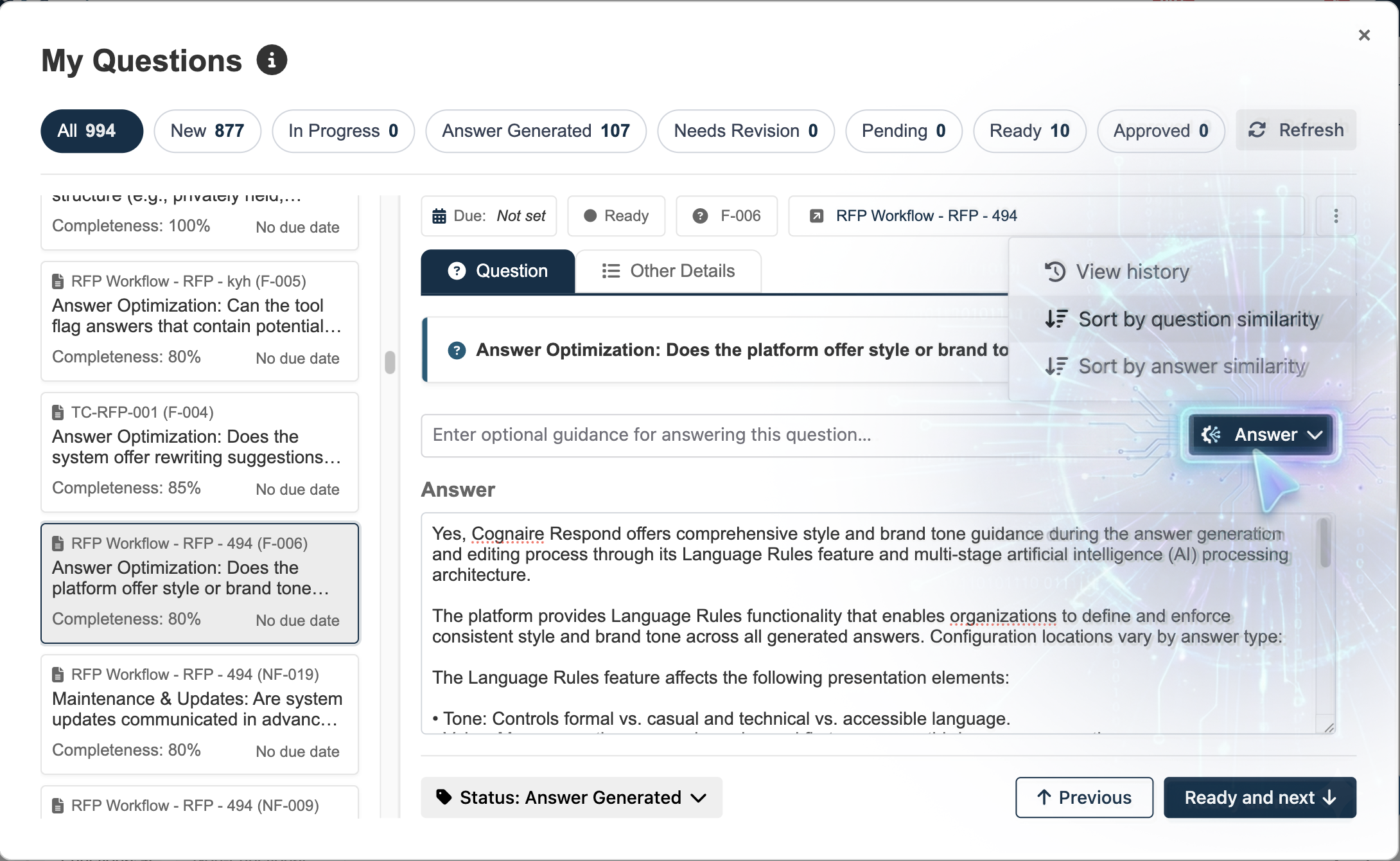Open the three-dot options menu
1400x861 pixels.
coord(1336,215)
